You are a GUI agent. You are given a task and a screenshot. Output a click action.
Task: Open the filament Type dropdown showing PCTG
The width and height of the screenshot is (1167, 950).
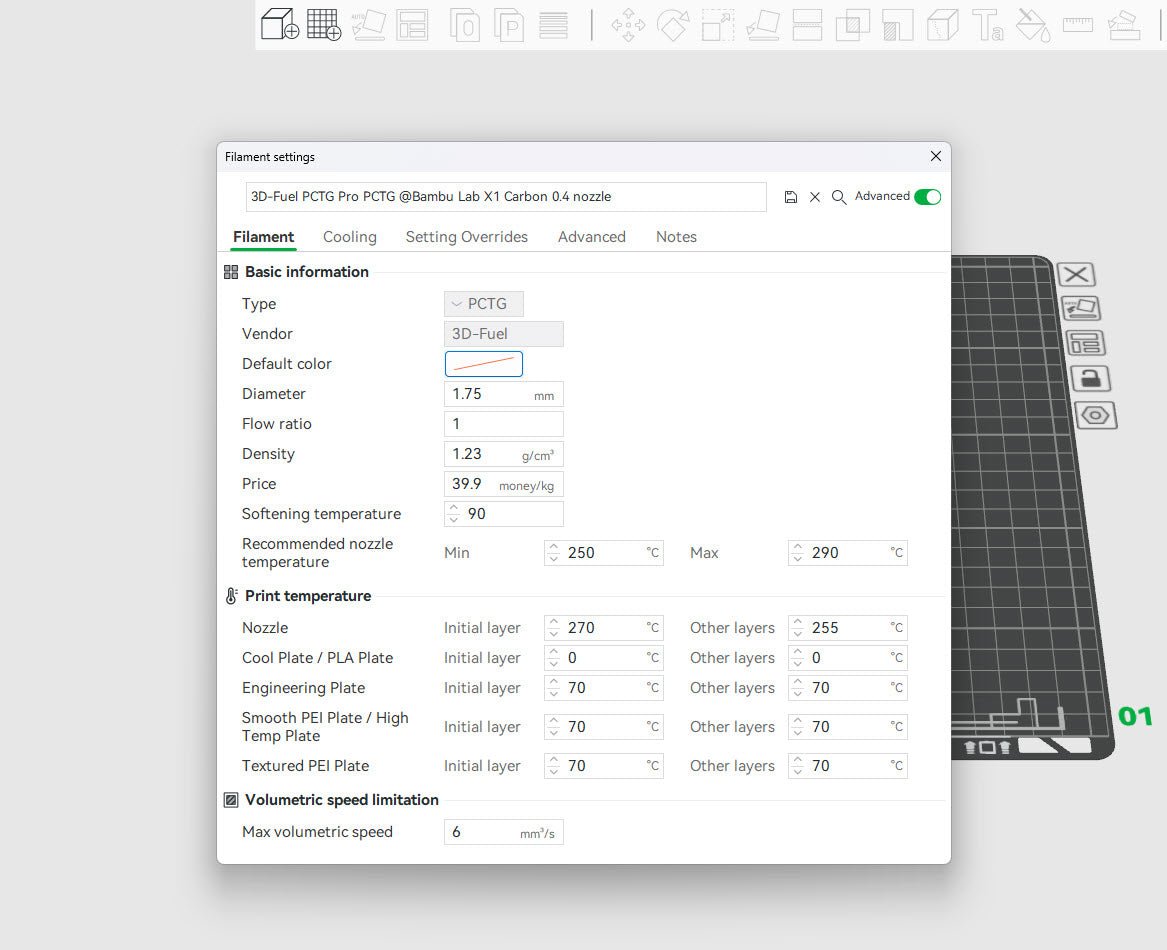484,304
